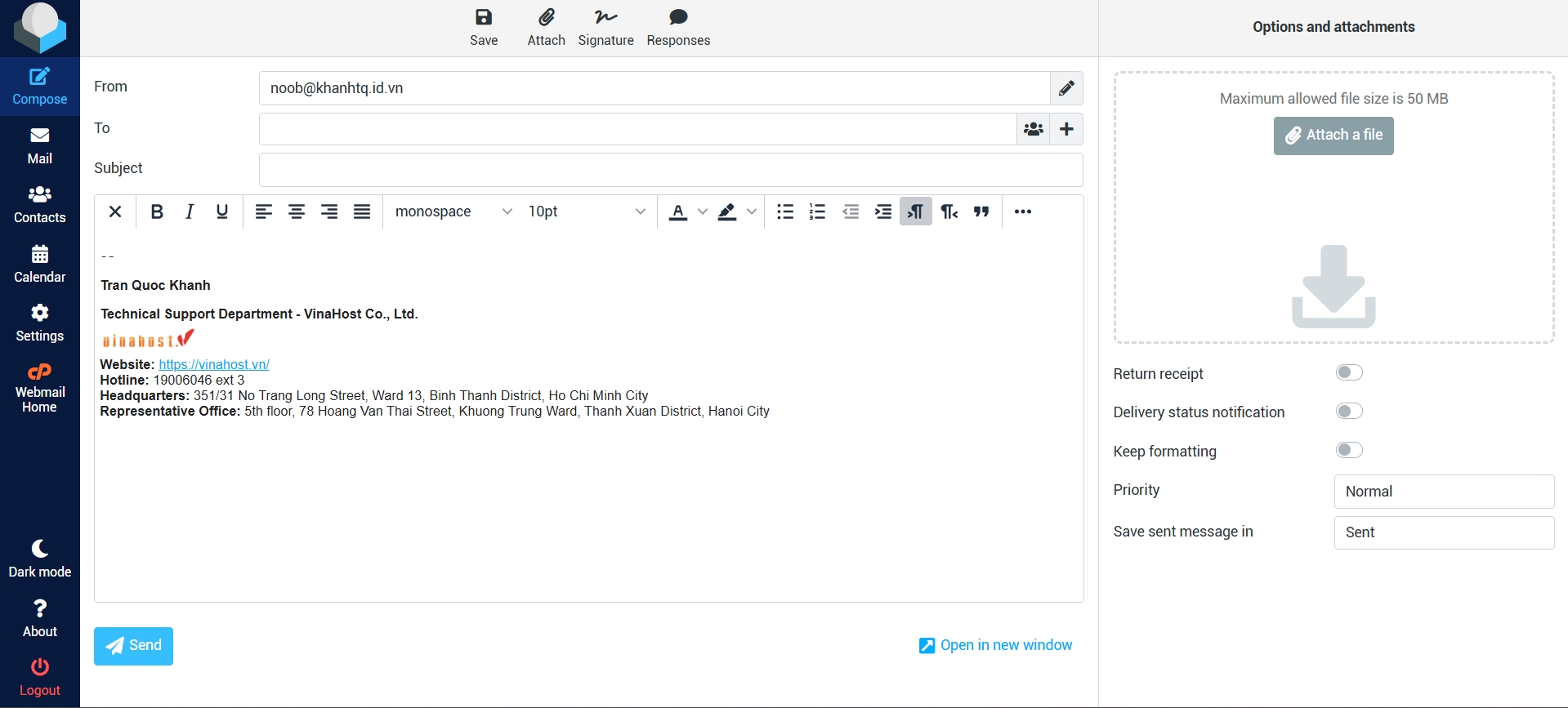
Task: Insert a bullet list
Action: [785, 212]
